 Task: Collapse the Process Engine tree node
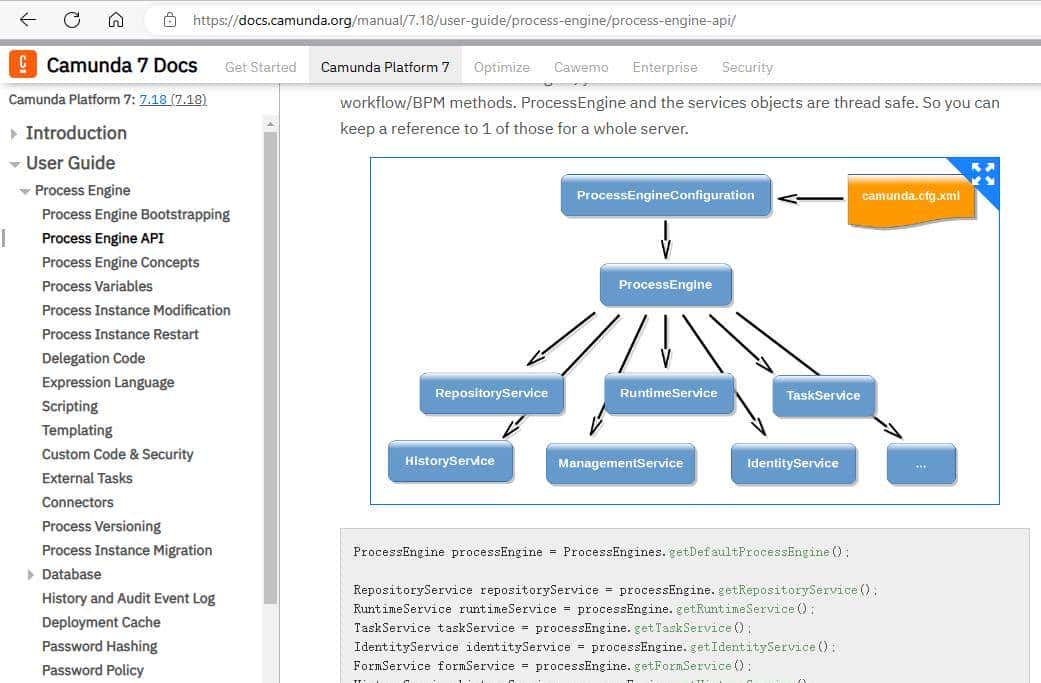point(25,191)
